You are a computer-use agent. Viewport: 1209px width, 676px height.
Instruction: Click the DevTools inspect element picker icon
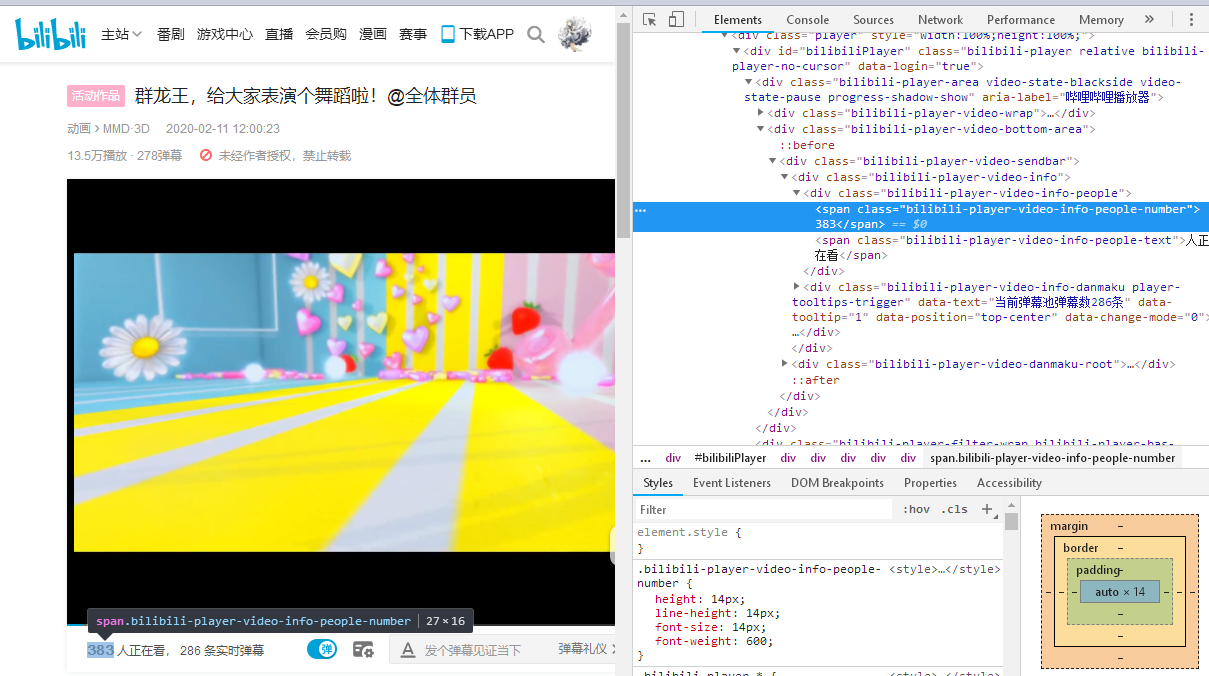[x=650, y=19]
